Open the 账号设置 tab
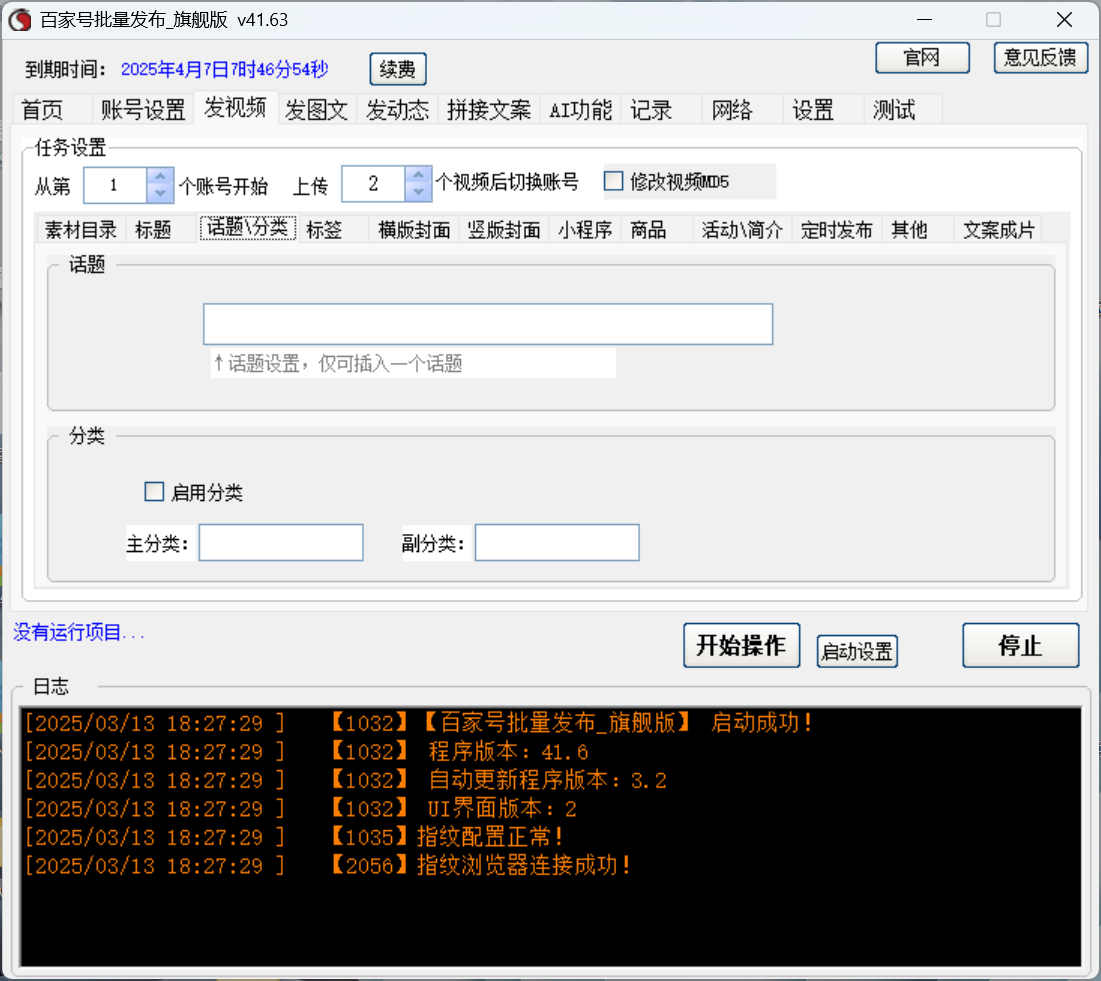The width and height of the screenshot is (1101, 981). (143, 110)
